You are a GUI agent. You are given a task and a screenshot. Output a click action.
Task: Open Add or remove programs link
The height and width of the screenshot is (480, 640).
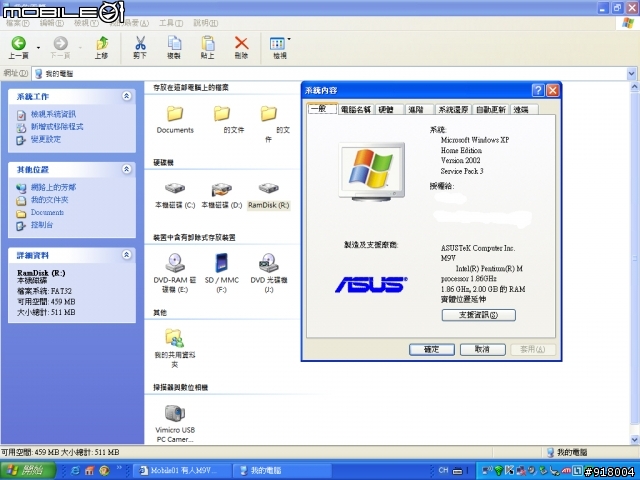(57, 127)
